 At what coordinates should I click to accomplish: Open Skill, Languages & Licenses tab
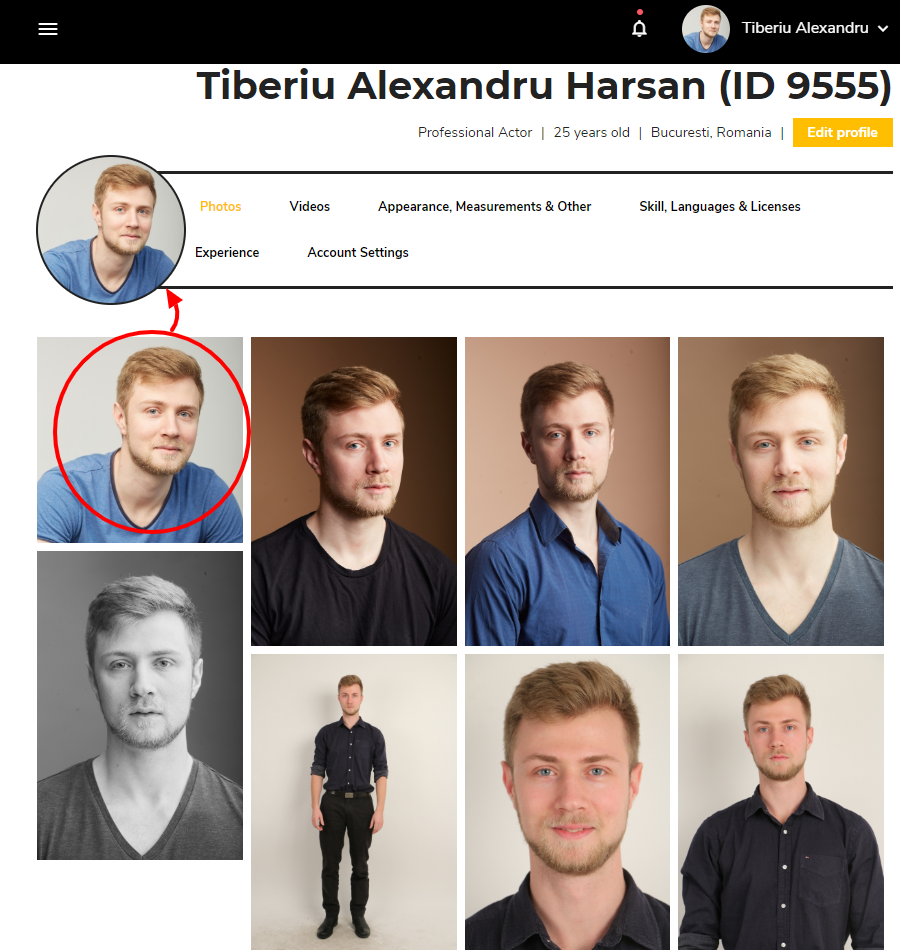719,207
